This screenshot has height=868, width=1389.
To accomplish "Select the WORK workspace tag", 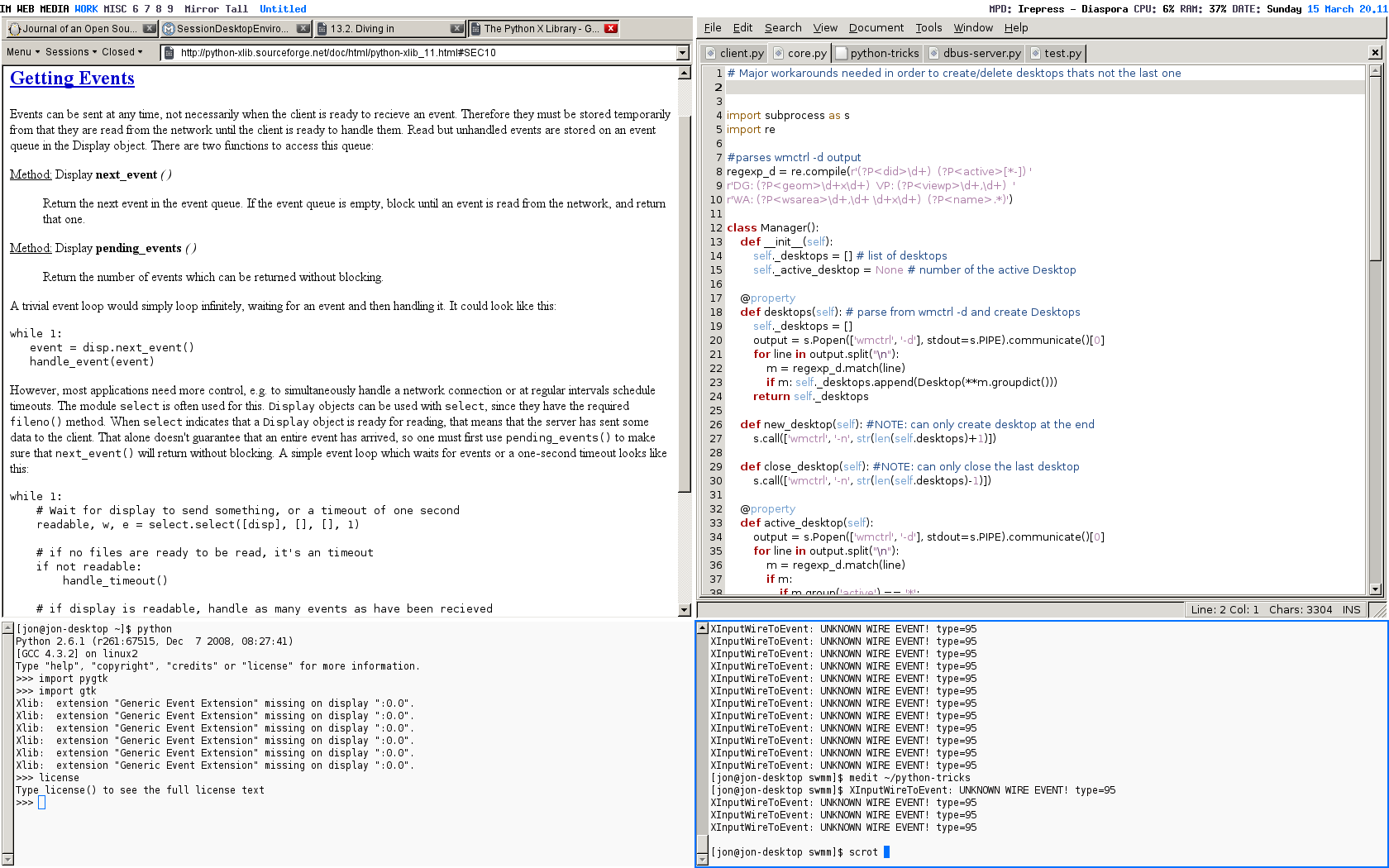I will (x=86, y=8).
